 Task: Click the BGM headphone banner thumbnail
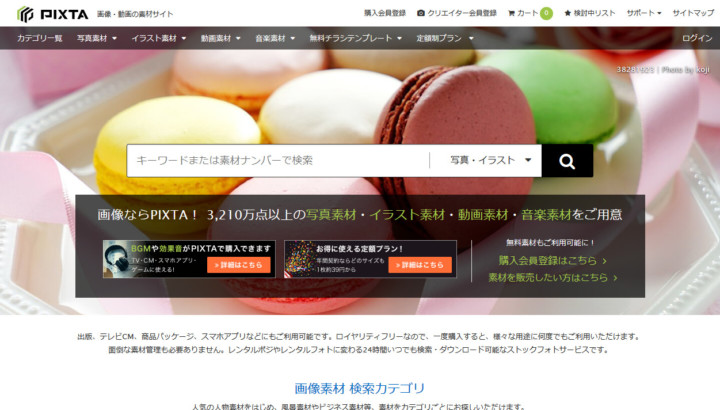pos(120,258)
